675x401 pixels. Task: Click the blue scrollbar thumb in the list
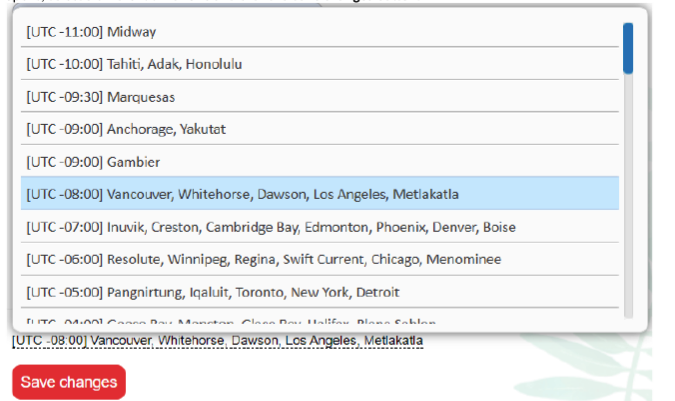(x=628, y=48)
